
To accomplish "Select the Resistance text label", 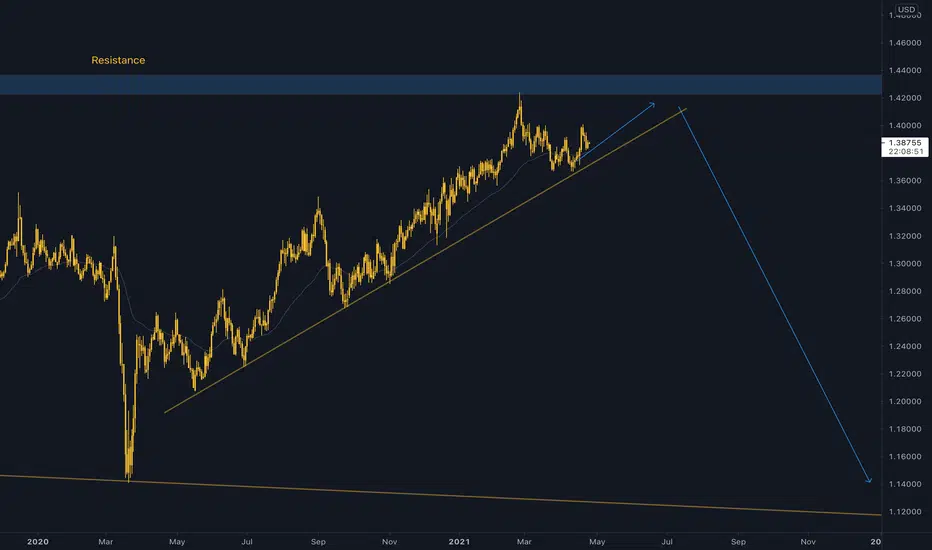I will 118,60.
